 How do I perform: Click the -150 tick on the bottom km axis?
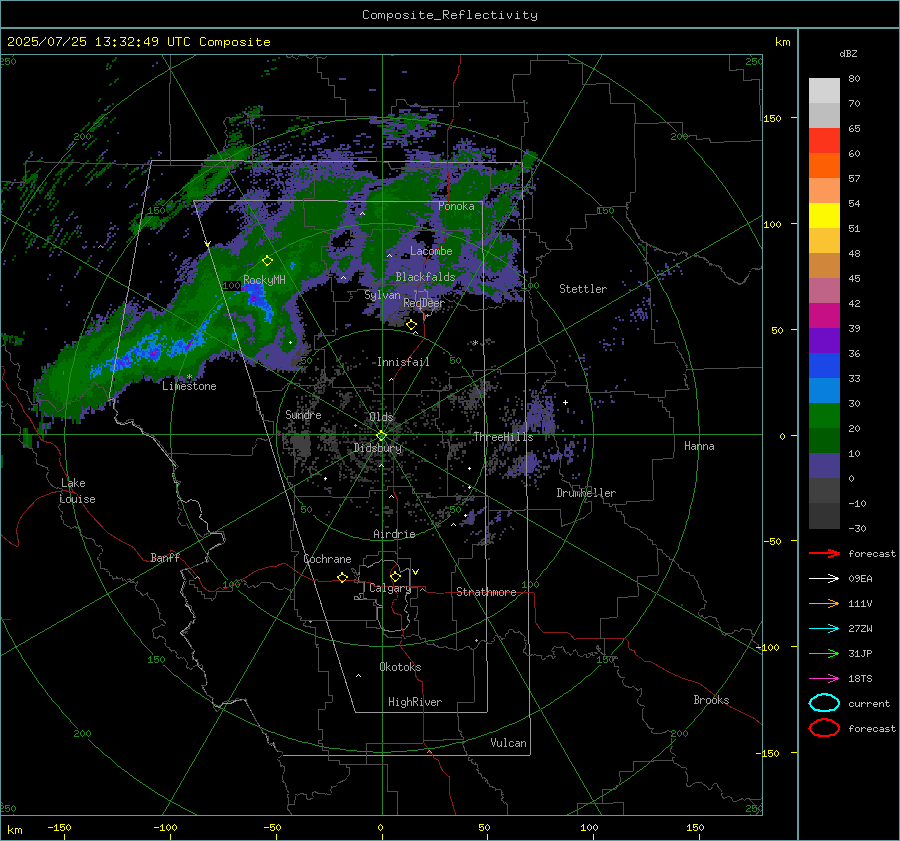coord(59,827)
